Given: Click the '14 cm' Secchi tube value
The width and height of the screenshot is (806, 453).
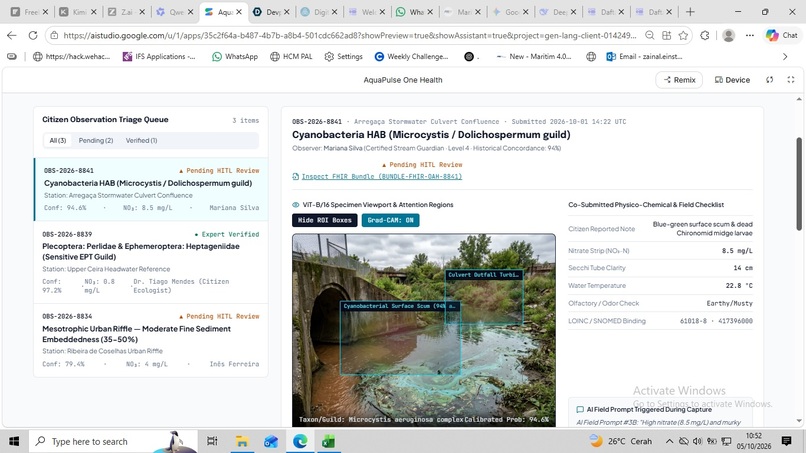Looking at the screenshot, I should click(743, 268).
